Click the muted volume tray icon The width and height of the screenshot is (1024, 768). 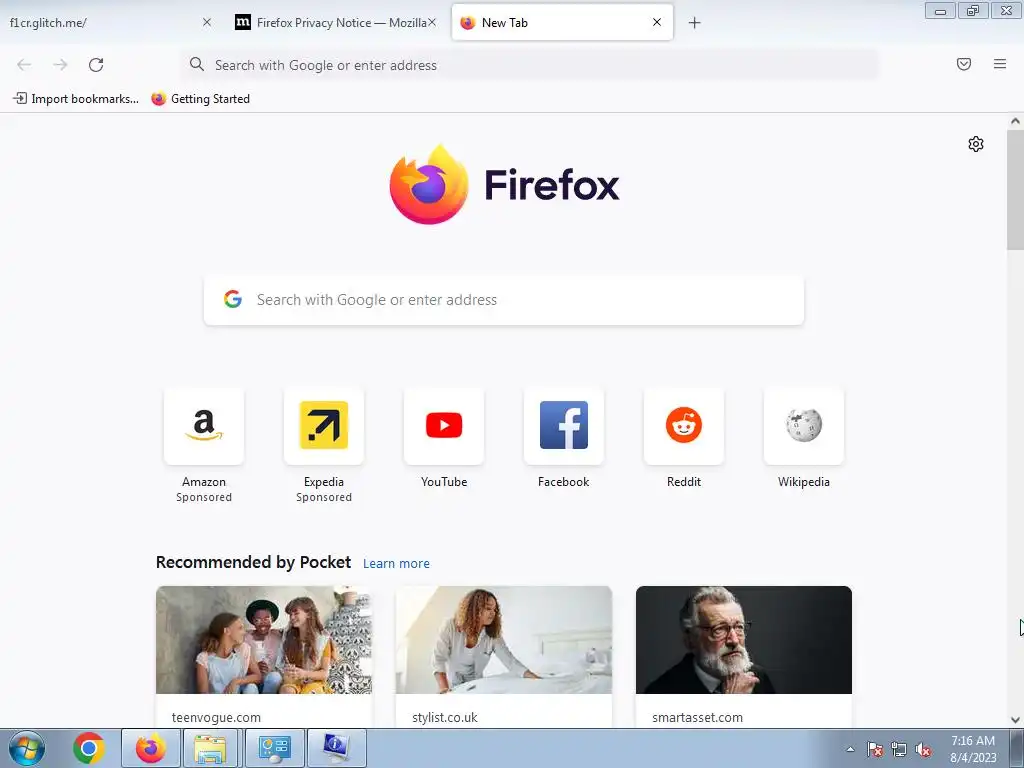coord(923,749)
